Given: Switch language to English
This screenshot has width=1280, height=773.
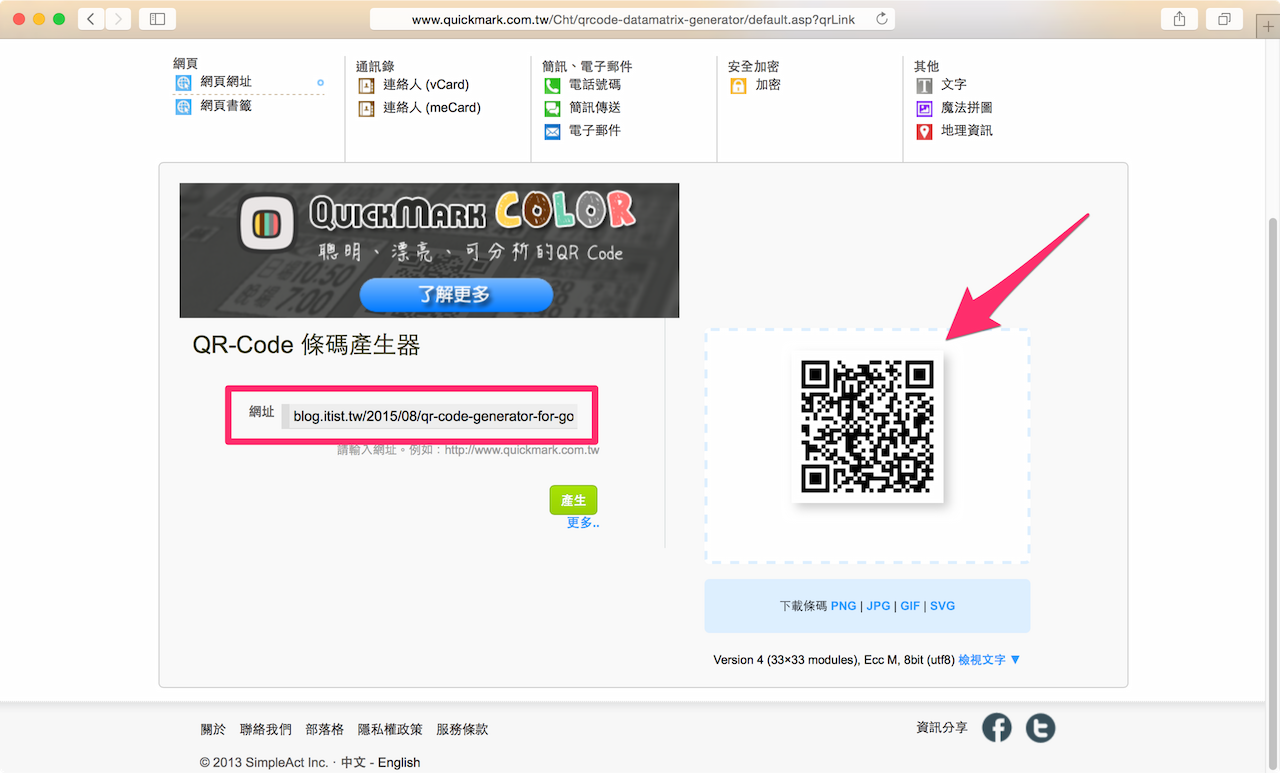Looking at the screenshot, I should pyautogui.click(x=399, y=762).
